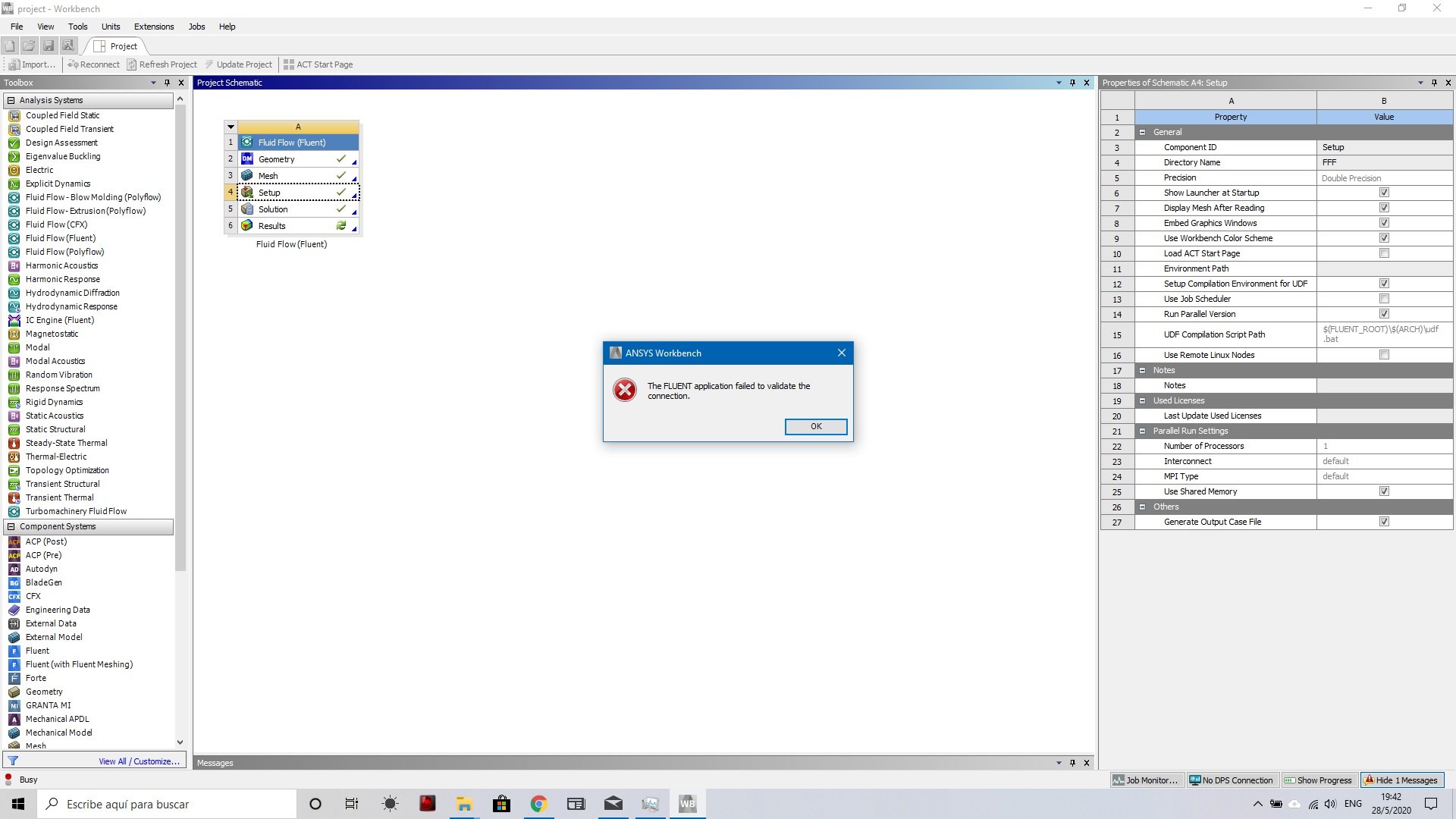The image size is (1456, 819).
Task: Click the Save As toolbar icon
Action: [x=68, y=45]
